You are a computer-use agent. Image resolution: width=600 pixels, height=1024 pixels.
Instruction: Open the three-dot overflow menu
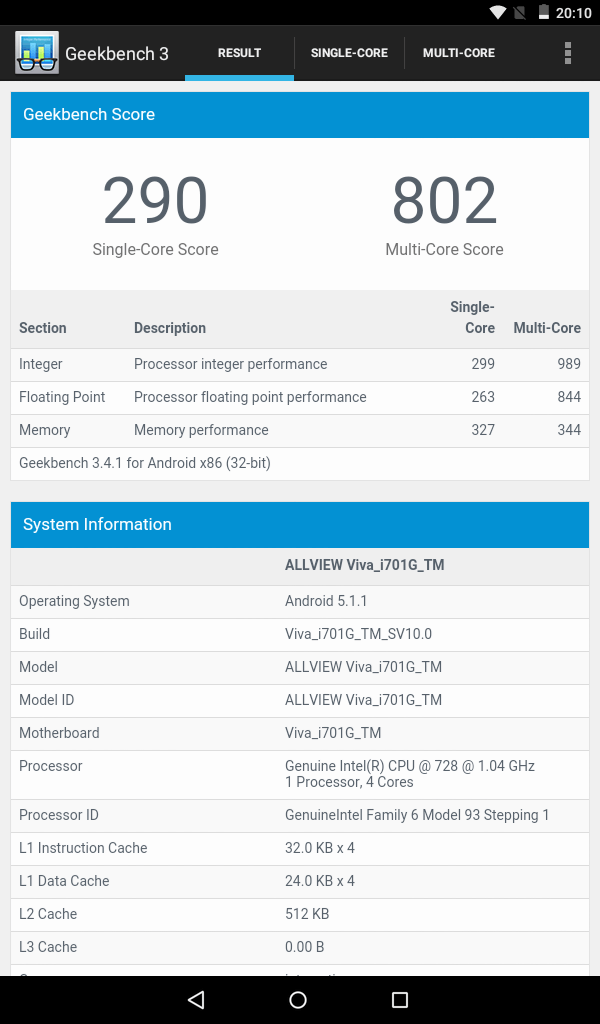[567, 53]
